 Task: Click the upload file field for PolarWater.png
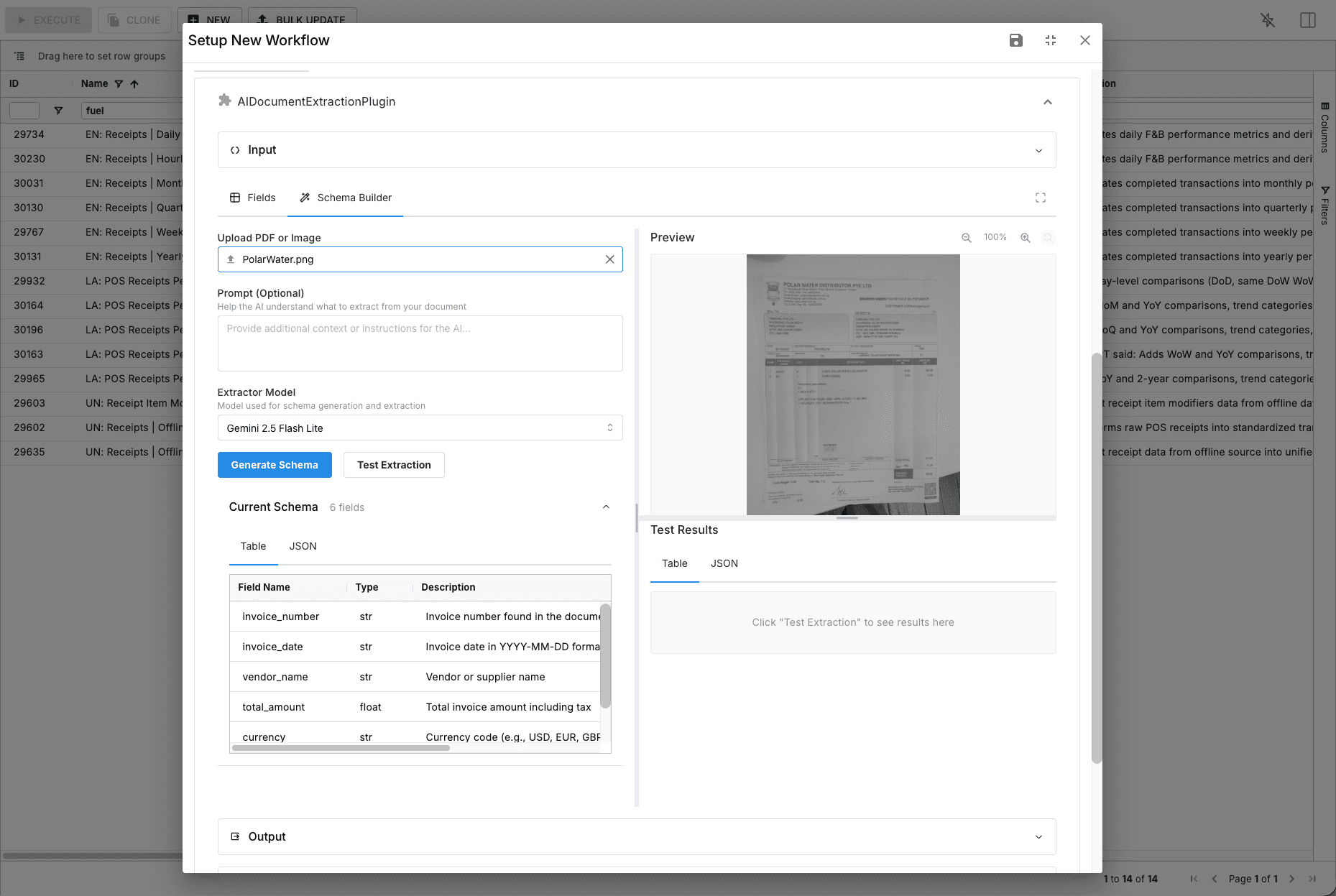[420, 259]
